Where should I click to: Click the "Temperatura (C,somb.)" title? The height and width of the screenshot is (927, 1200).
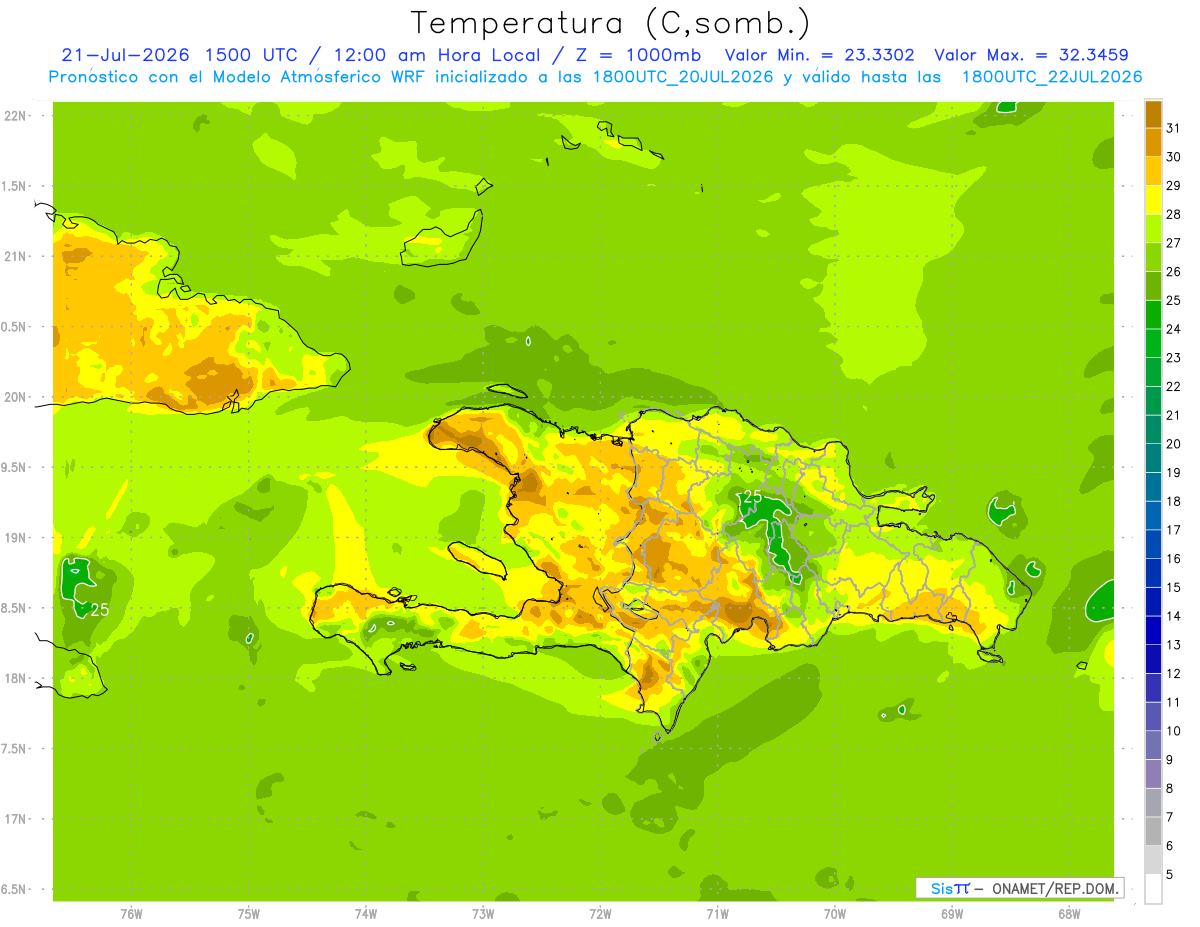(x=610, y=23)
